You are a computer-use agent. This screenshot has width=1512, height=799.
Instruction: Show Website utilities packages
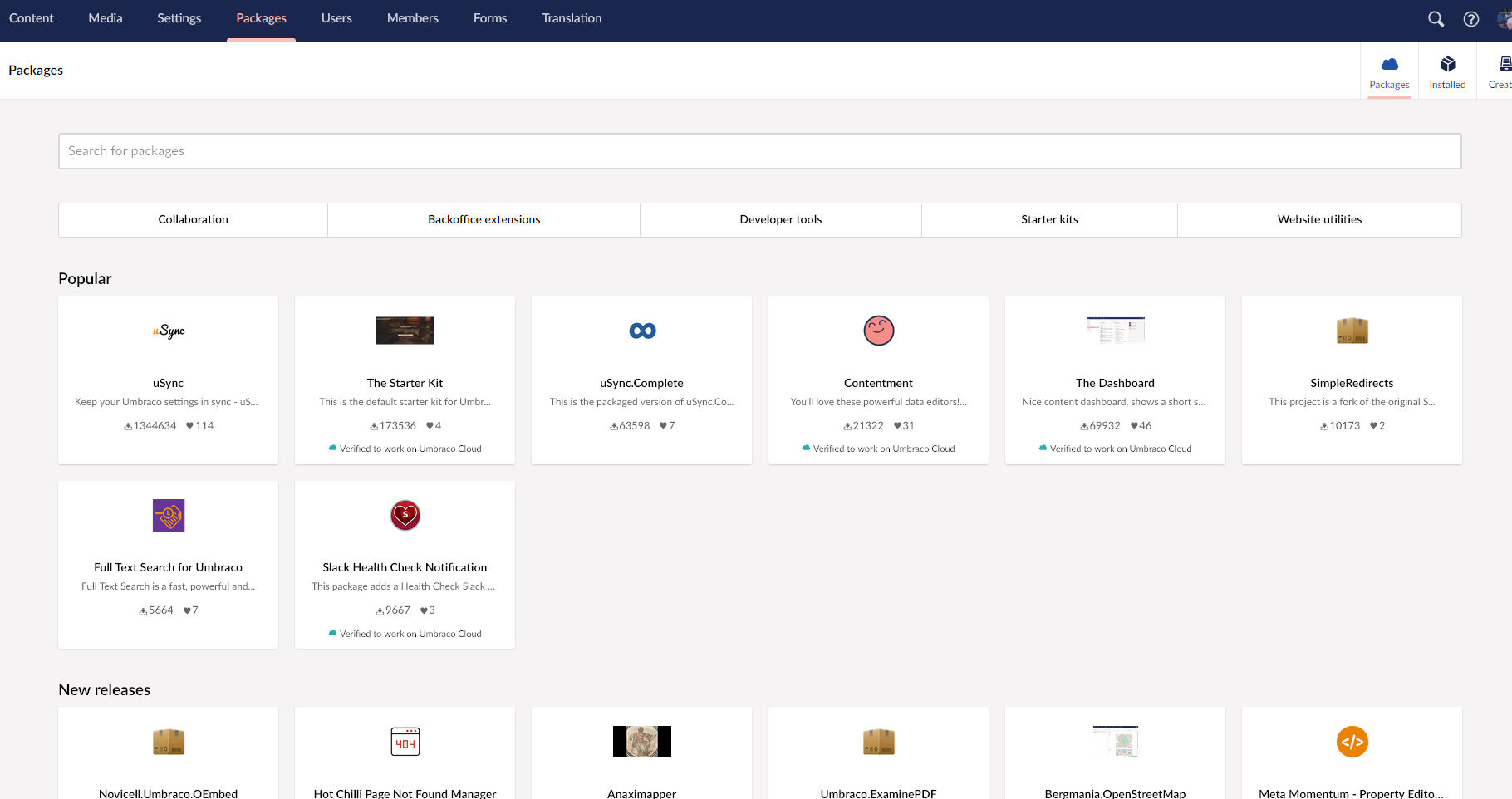click(x=1319, y=219)
